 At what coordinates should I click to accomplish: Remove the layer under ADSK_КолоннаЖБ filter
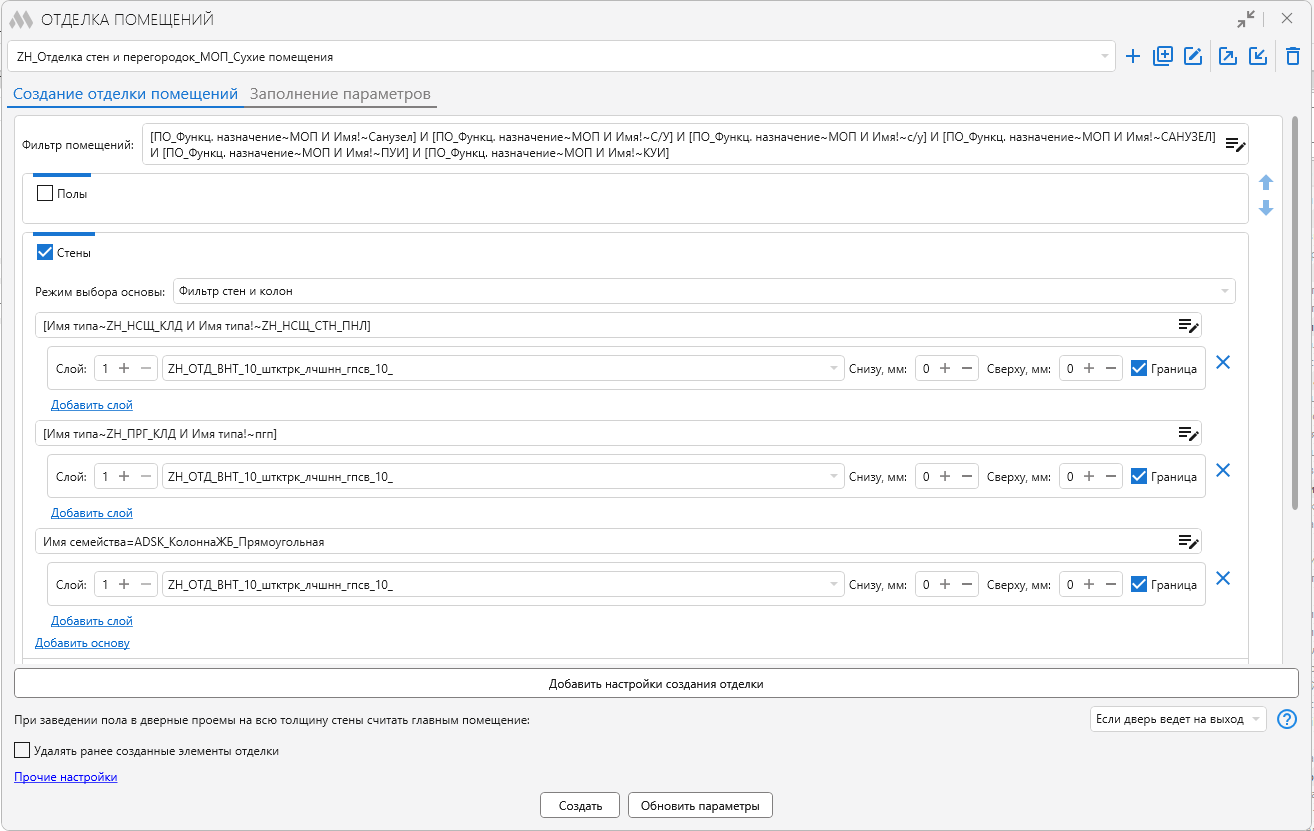click(1222, 578)
